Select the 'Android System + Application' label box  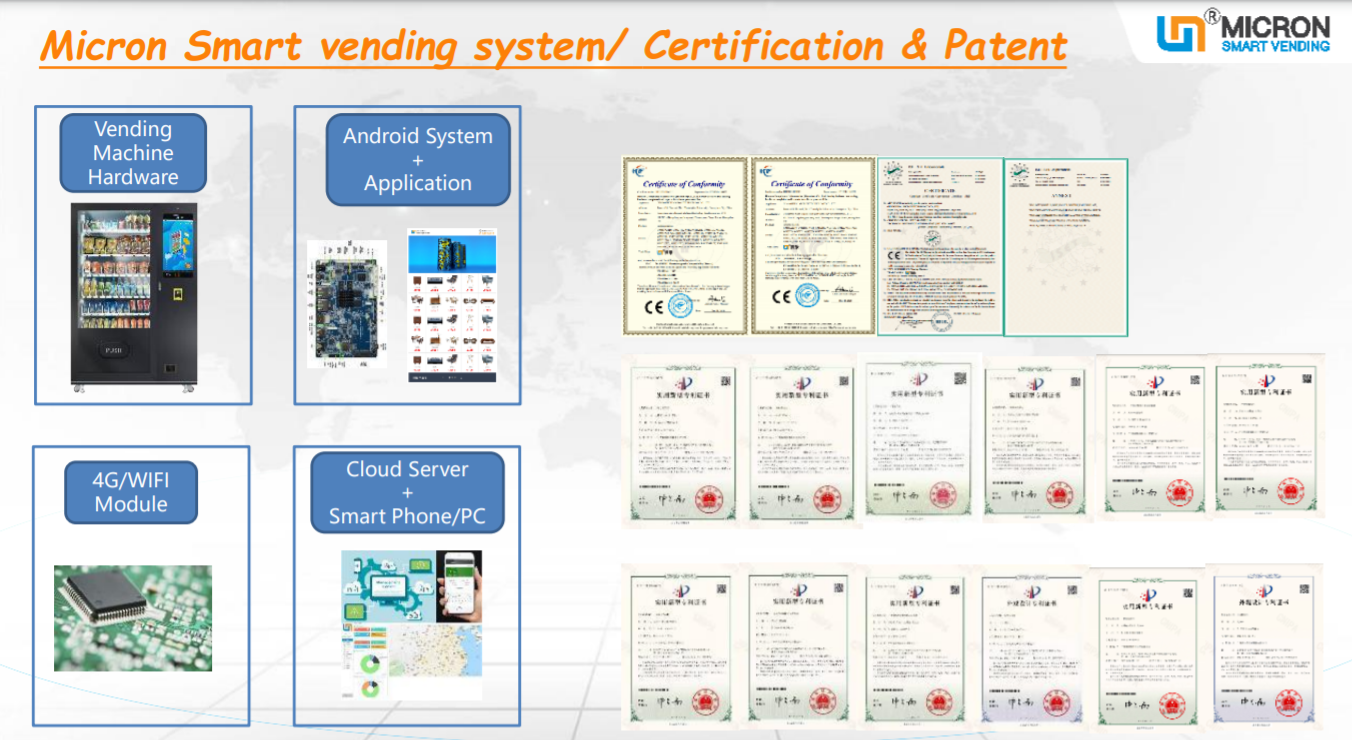418,160
